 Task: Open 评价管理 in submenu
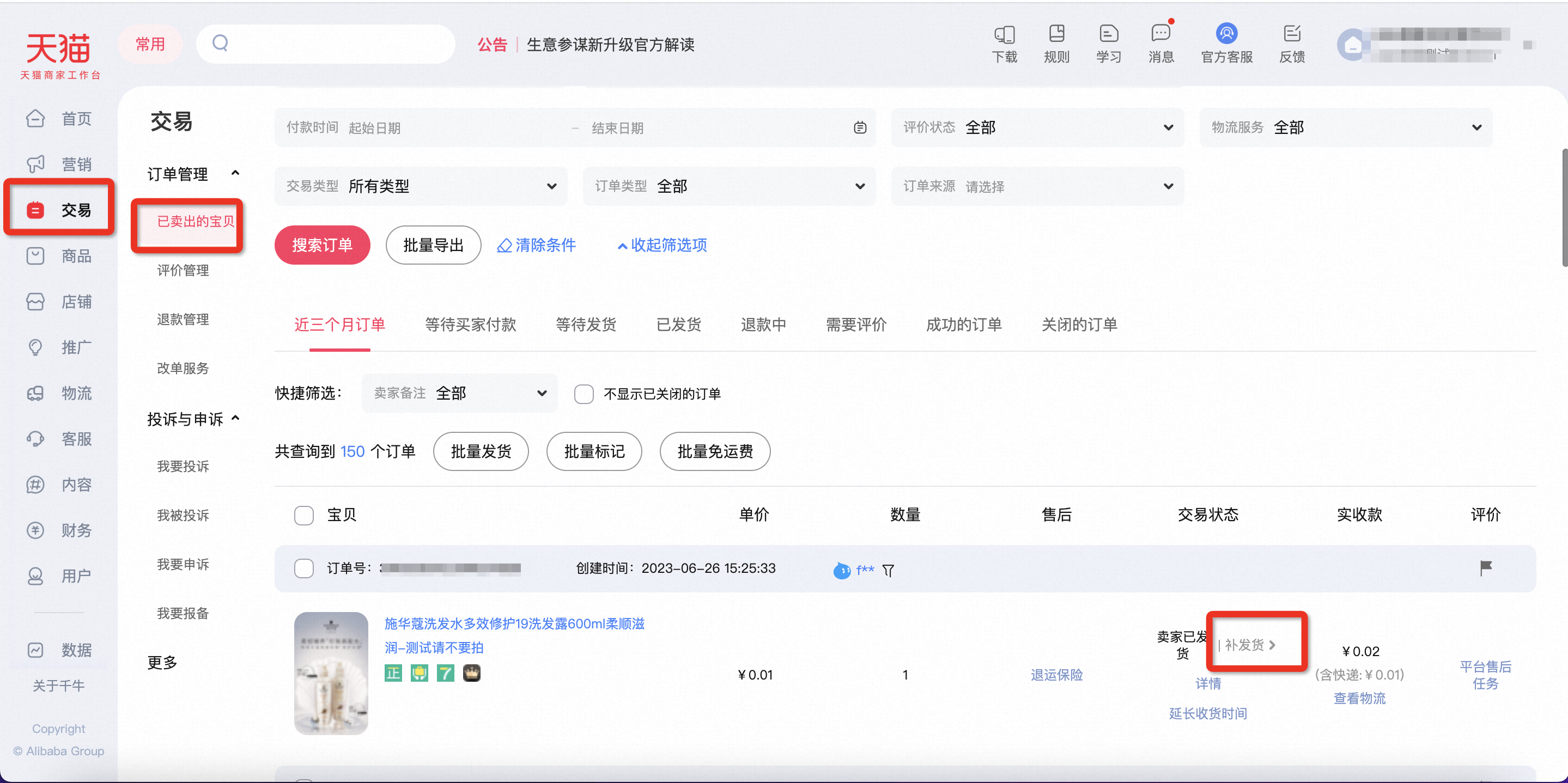[183, 270]
